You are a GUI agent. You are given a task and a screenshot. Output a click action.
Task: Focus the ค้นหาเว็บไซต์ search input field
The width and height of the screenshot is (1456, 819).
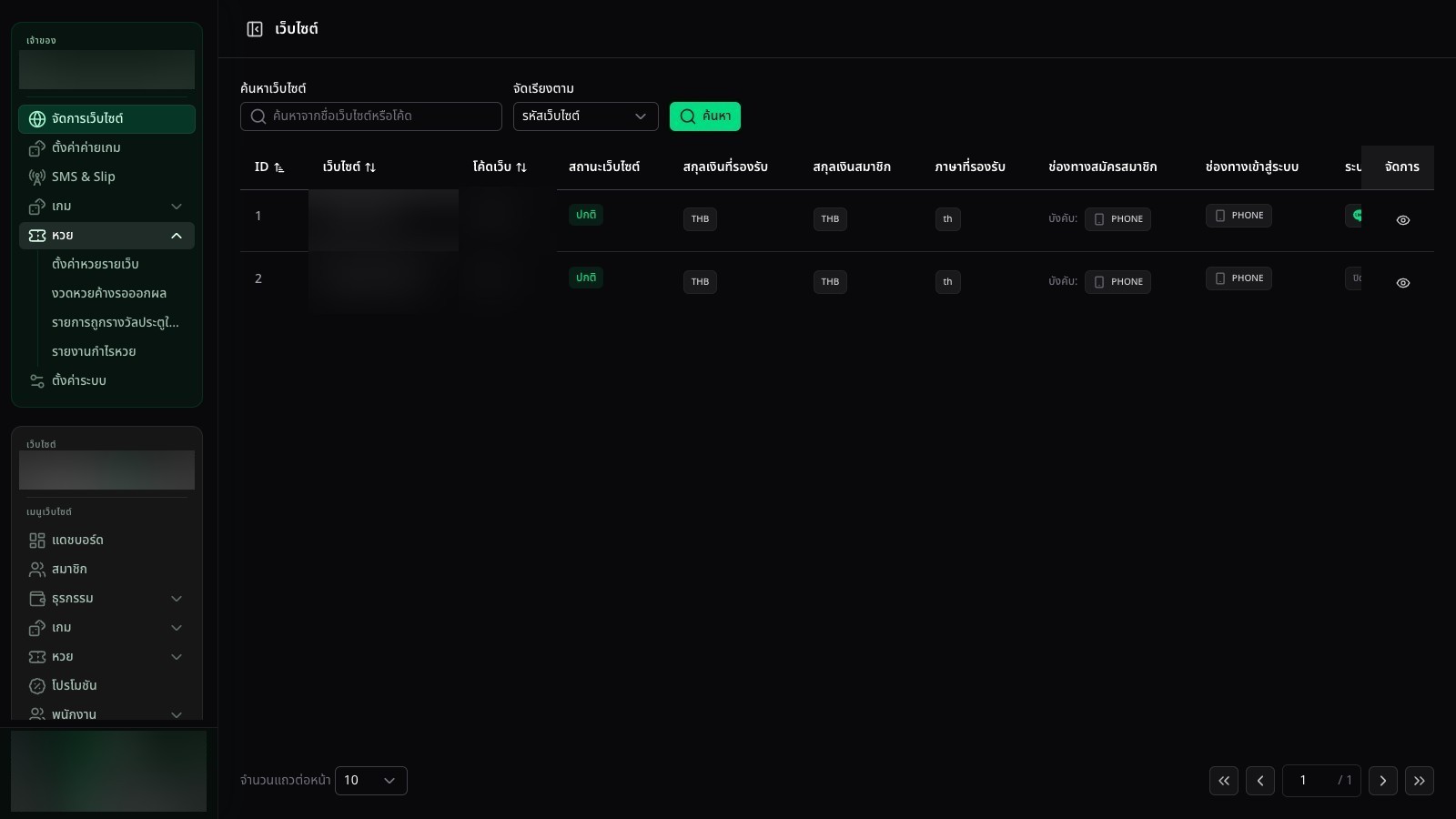pyautogui.click(x=371, y=116)
